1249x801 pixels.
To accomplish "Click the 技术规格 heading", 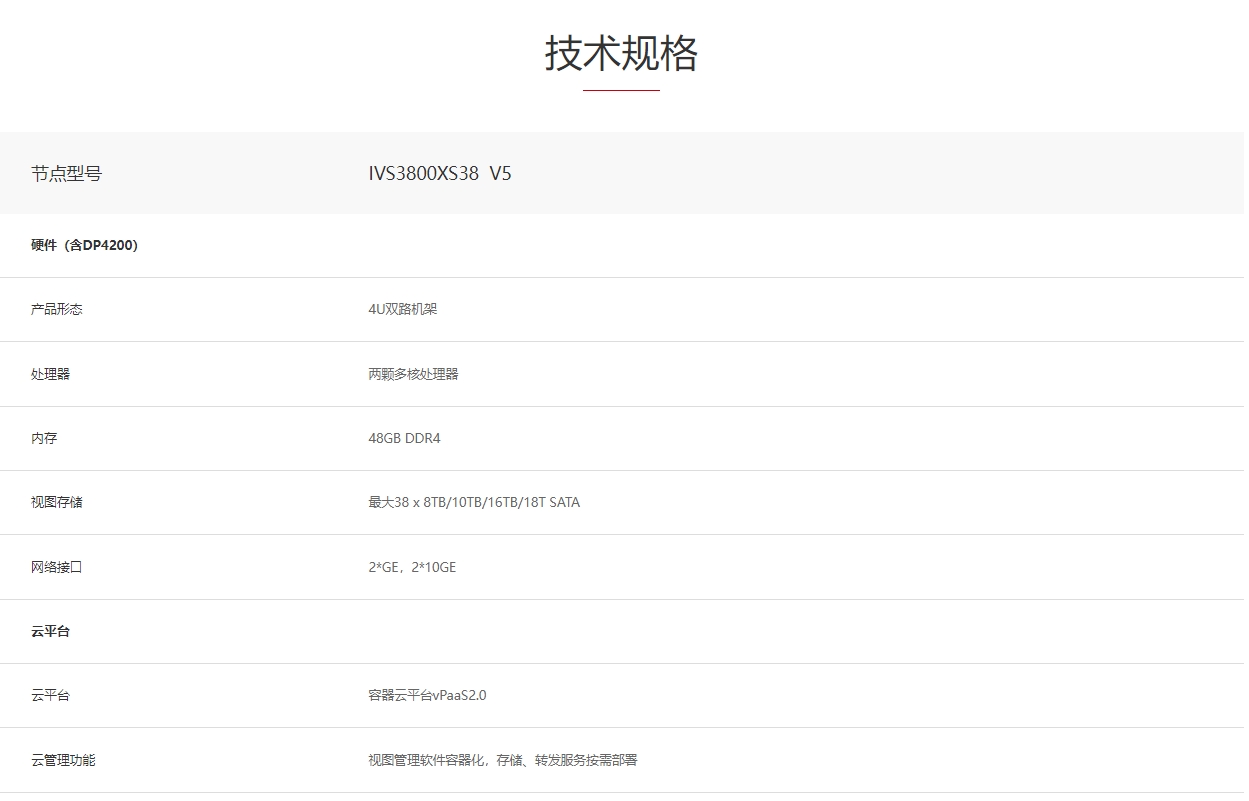I will coord(621,53).
